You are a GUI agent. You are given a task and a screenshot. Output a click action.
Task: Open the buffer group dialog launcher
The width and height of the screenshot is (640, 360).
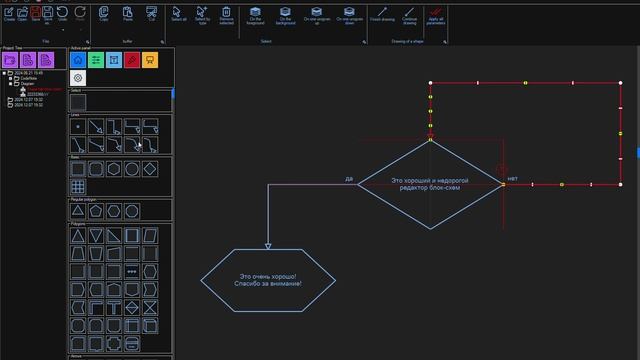click(x=162, y=42)
